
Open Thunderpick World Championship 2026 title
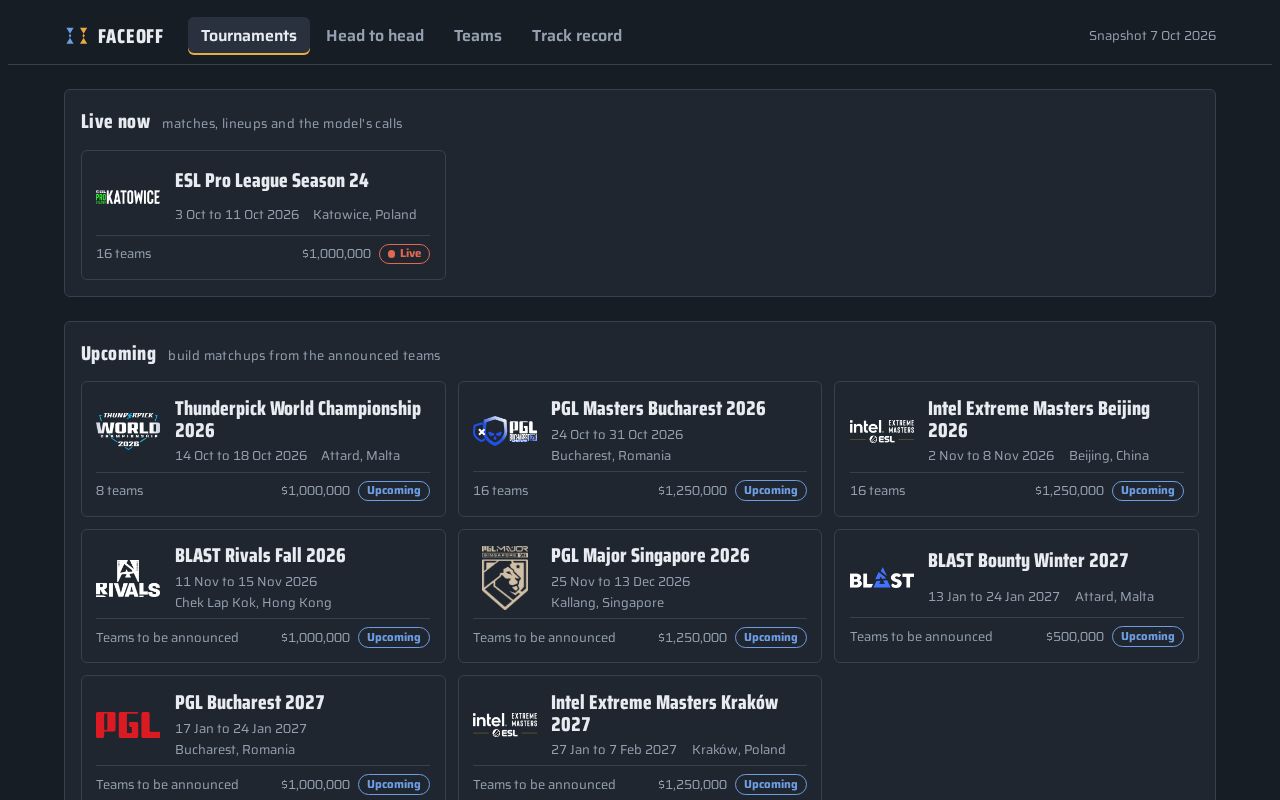298,419
